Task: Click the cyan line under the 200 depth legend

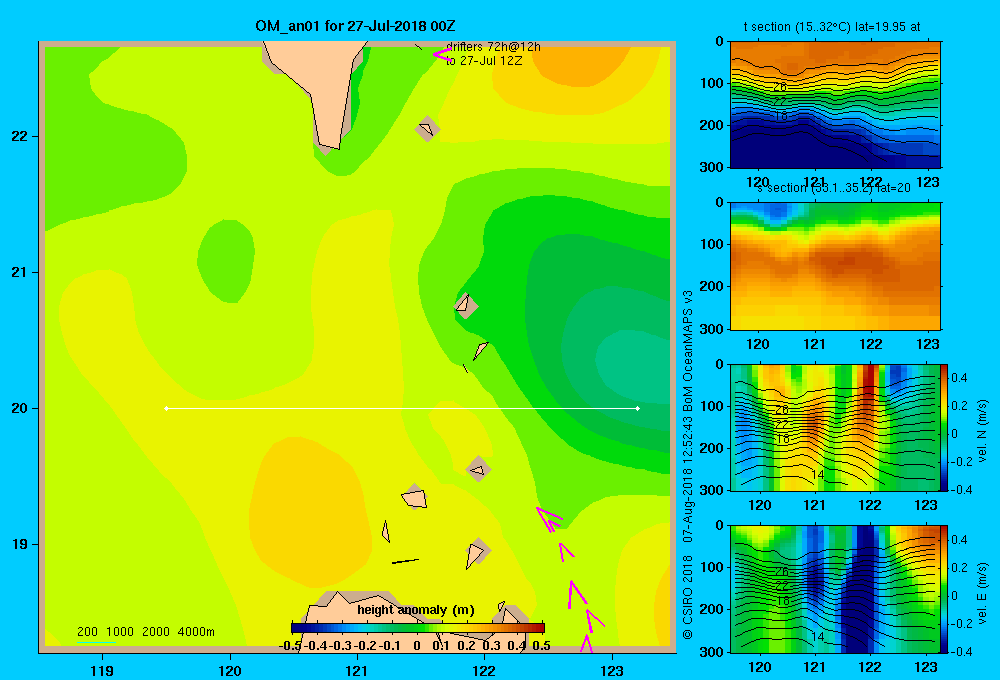Action: (x=96, y=642)
